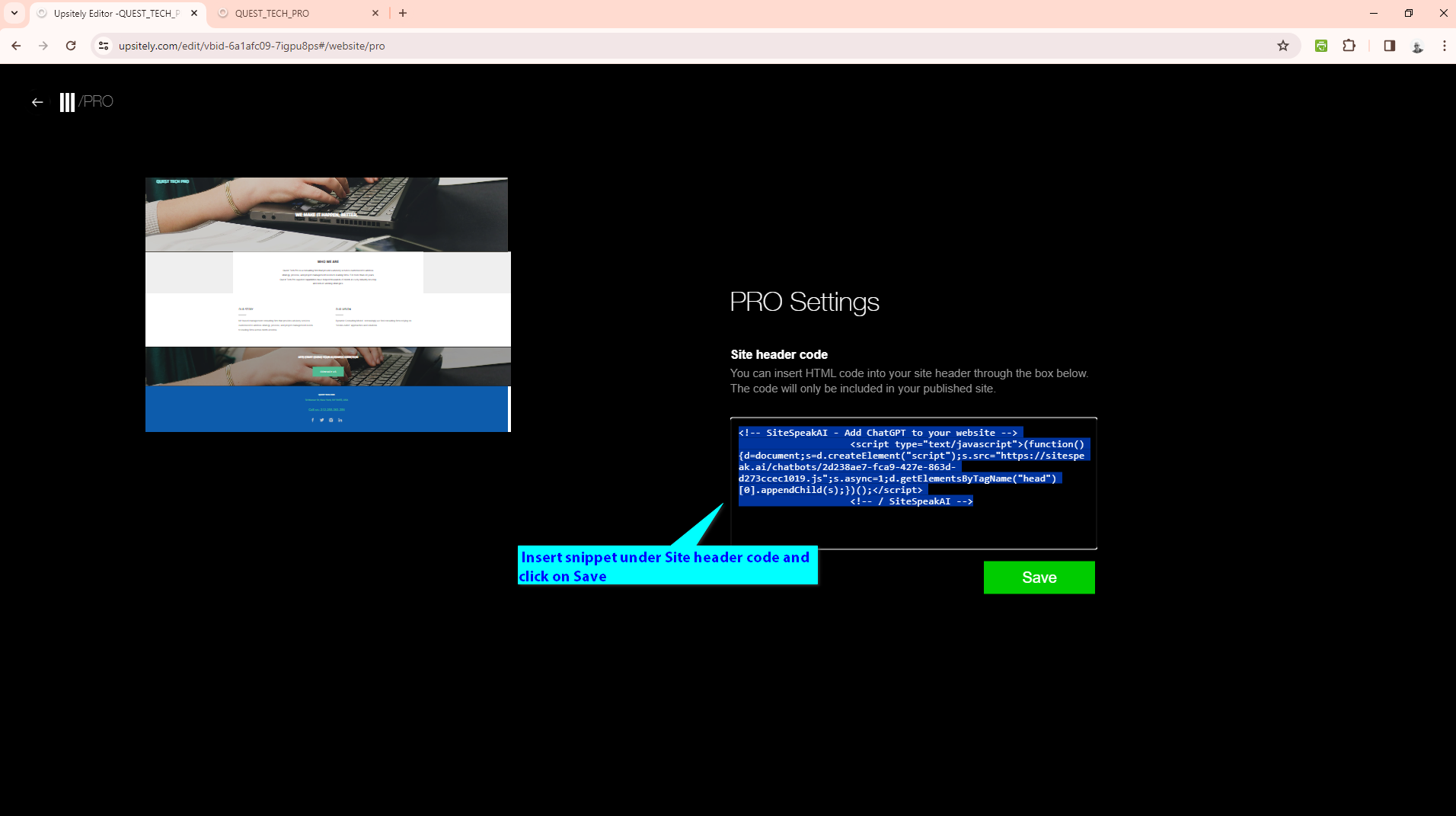
Task: Click the browser back arrow
Action: click(16, 46)
